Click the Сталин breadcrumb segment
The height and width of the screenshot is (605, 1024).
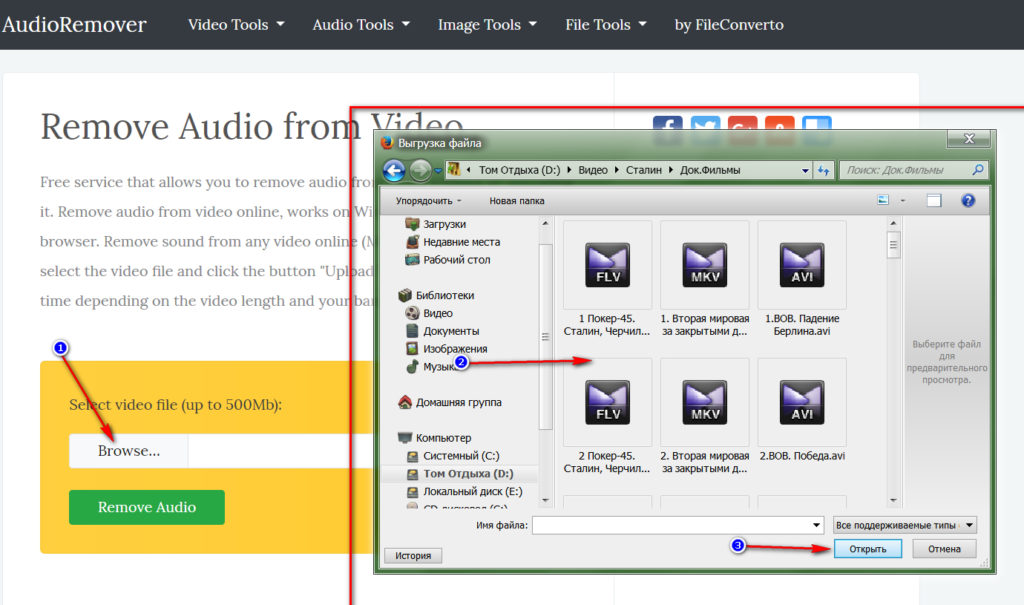(x=644, y=170)
